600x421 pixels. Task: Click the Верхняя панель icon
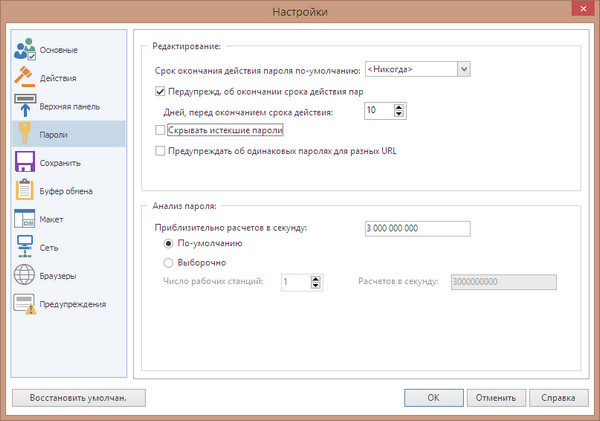(26, 105)
